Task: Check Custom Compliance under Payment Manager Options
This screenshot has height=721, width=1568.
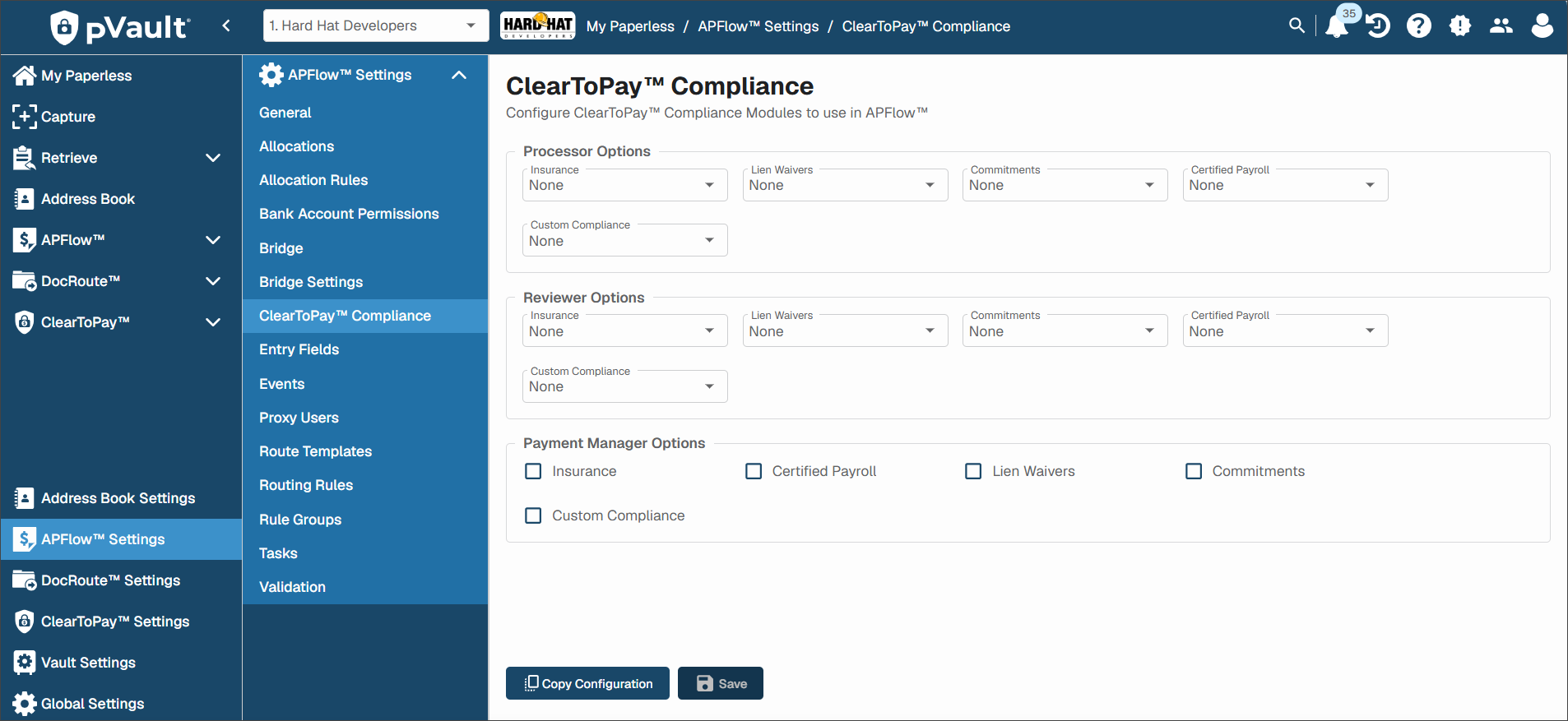Action: 533,515
